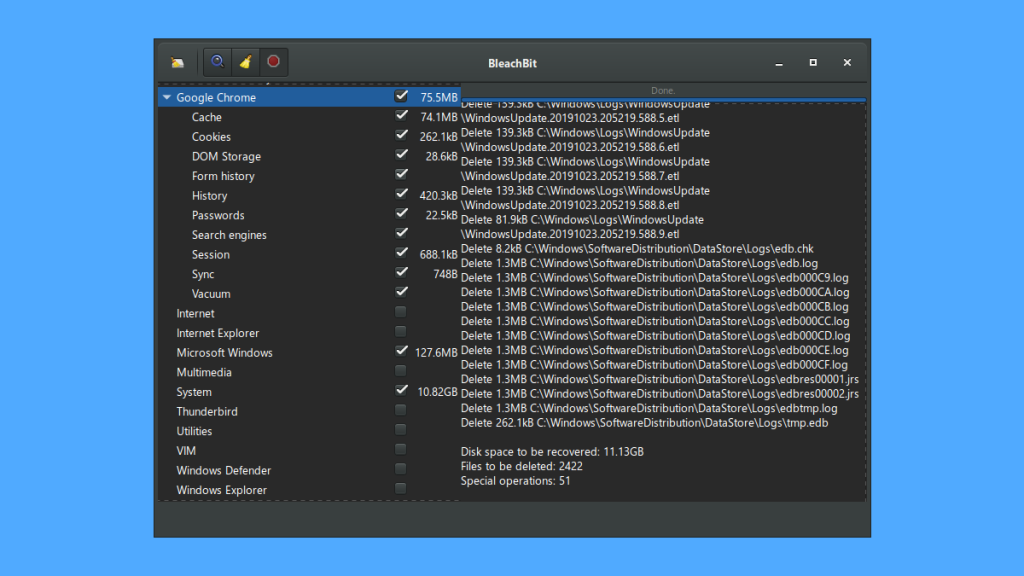Select the Google Chrome tree row
The image size is (1024, 576).
click(309, 97)
